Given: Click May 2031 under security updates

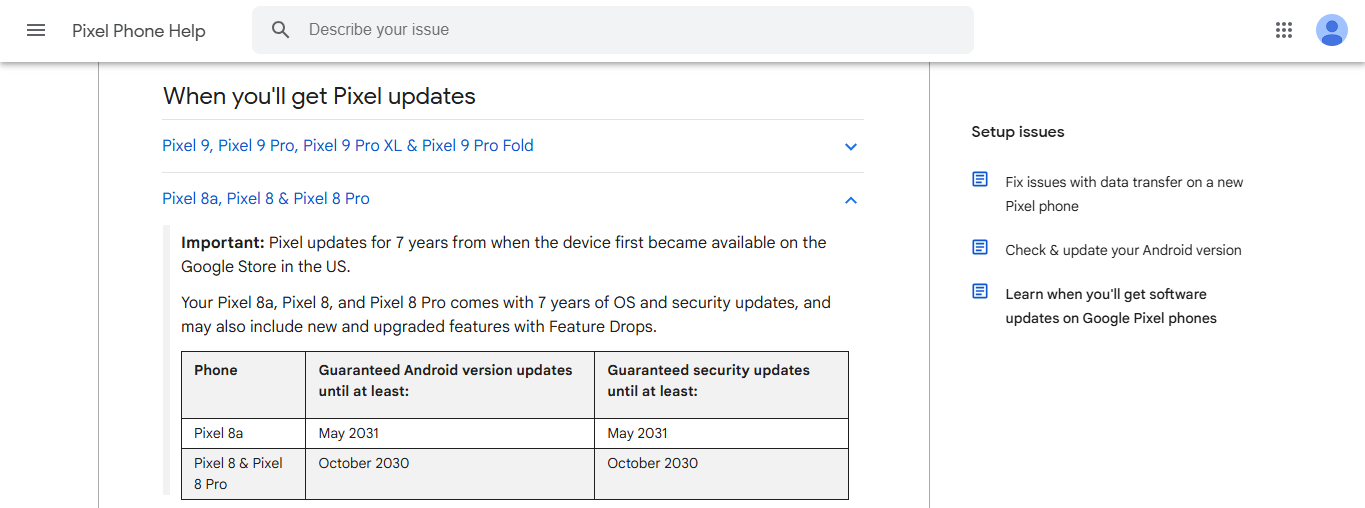Looking at the screenshot, I should 721,434.
